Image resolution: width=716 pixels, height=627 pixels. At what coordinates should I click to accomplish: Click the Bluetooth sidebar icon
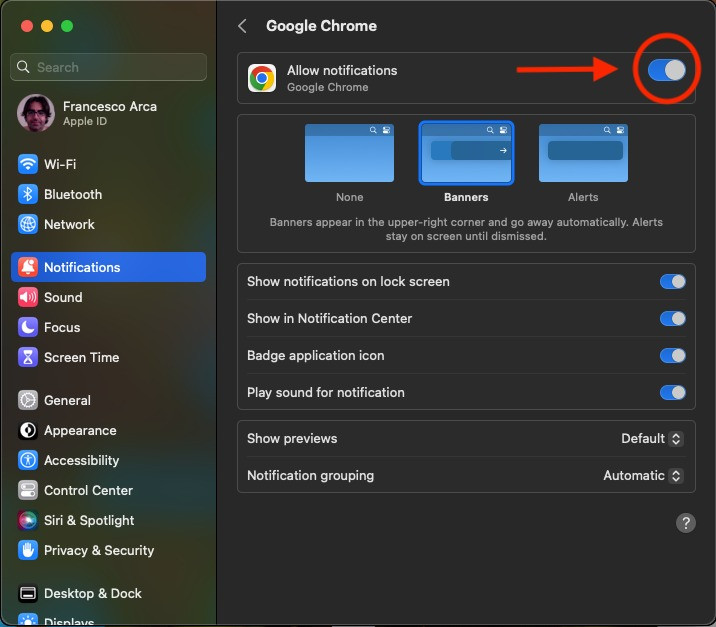[x=28, y=194]
